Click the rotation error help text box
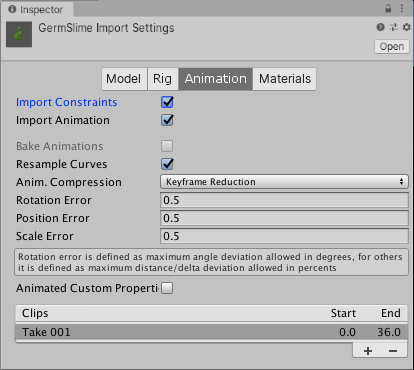This screenshot has width=414, height=370. click(x=211, y=262)
